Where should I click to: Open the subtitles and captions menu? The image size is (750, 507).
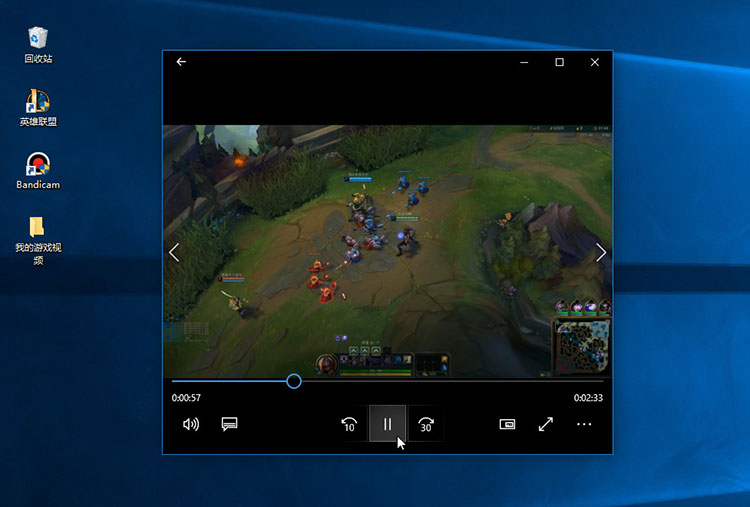pos(229,424)
